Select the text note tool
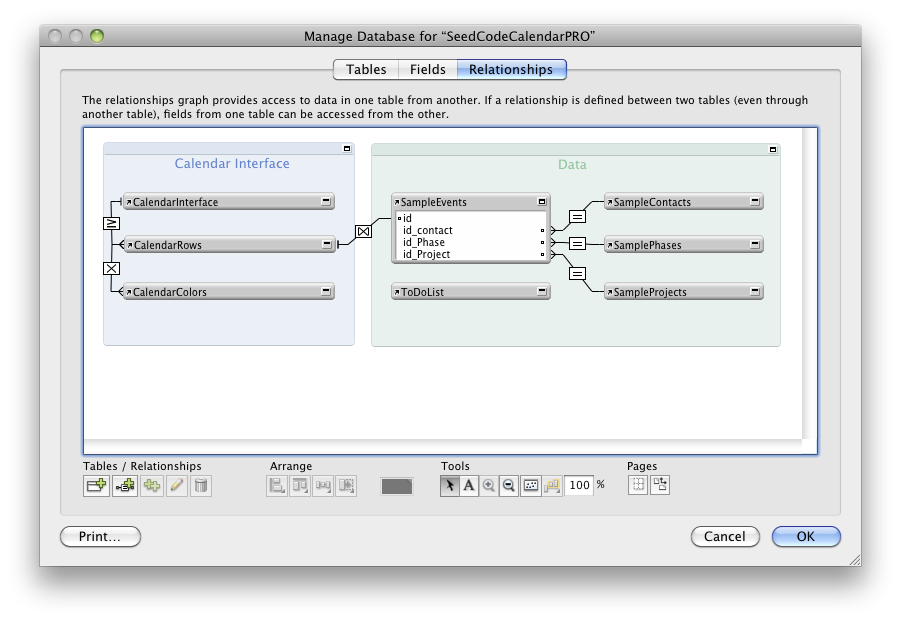 [469, 485]
